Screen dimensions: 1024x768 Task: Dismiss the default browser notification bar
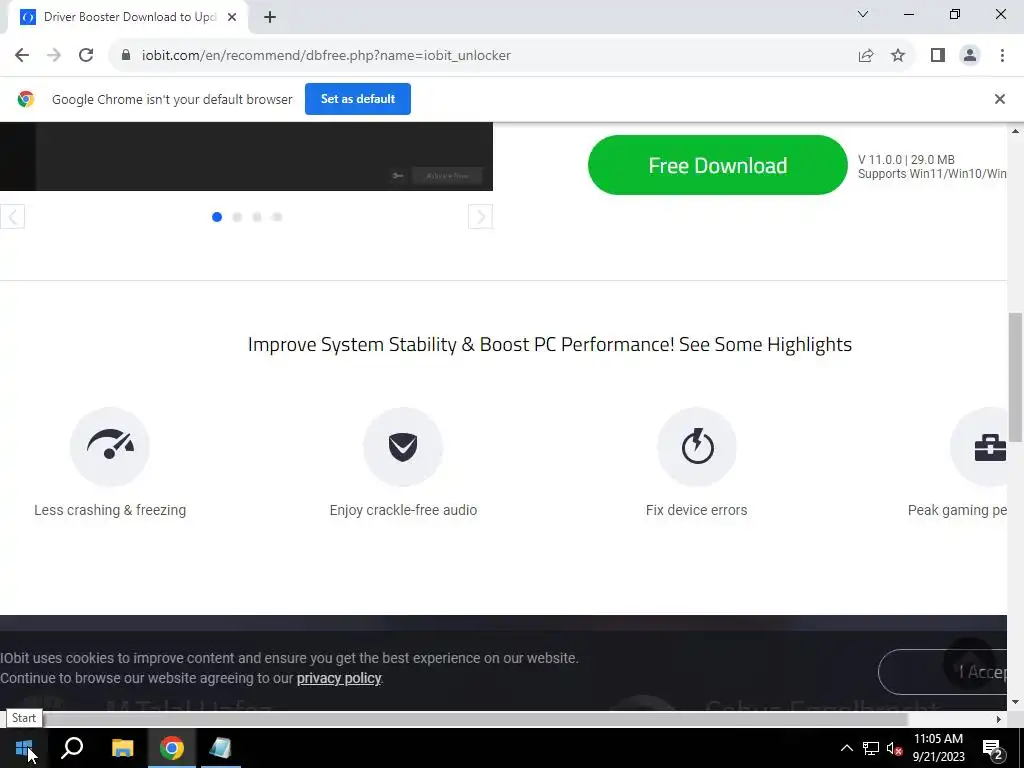point(999,99)
